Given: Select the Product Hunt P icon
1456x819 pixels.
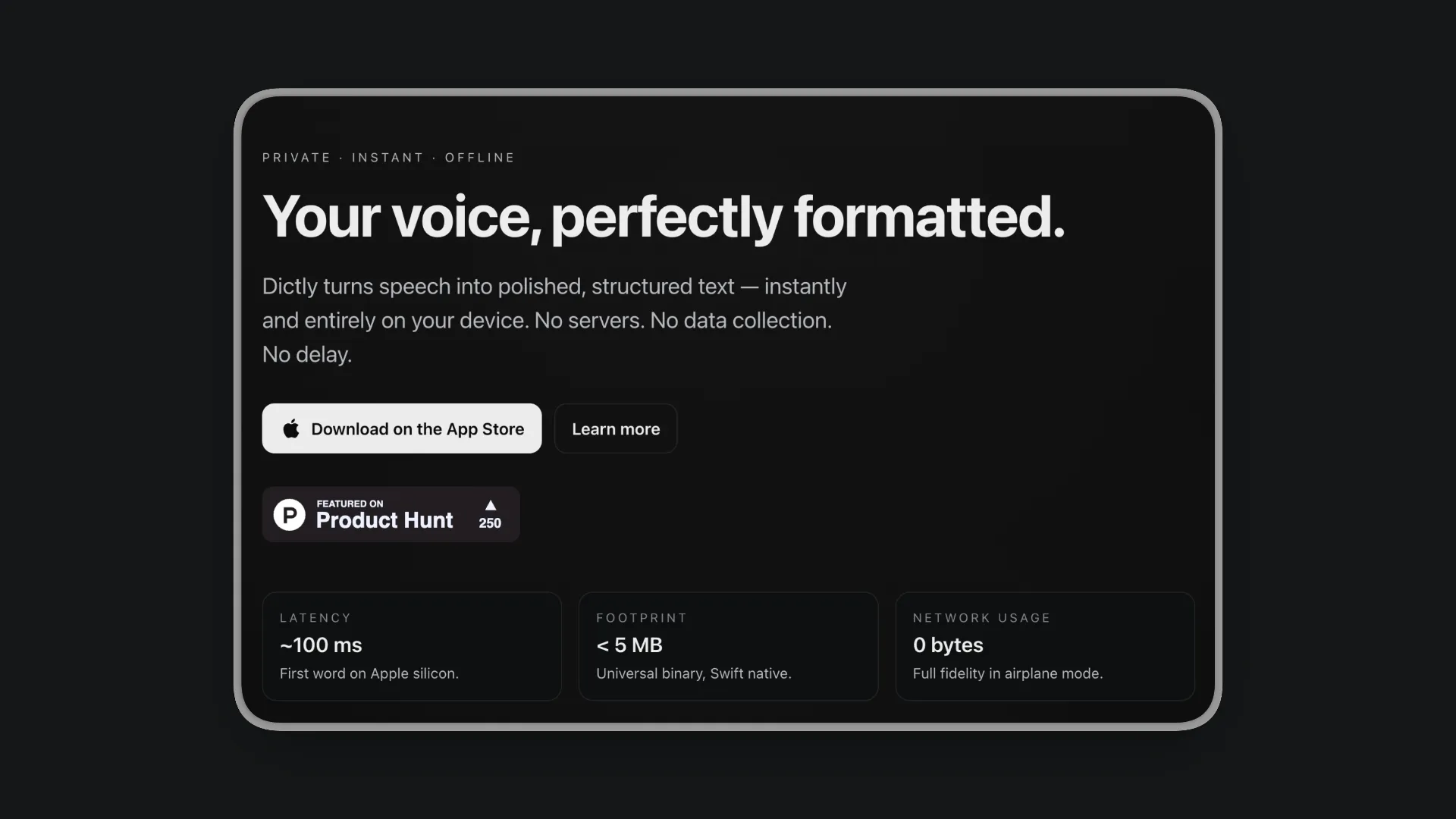Looking at the screenshot, I should pos(289,514).
